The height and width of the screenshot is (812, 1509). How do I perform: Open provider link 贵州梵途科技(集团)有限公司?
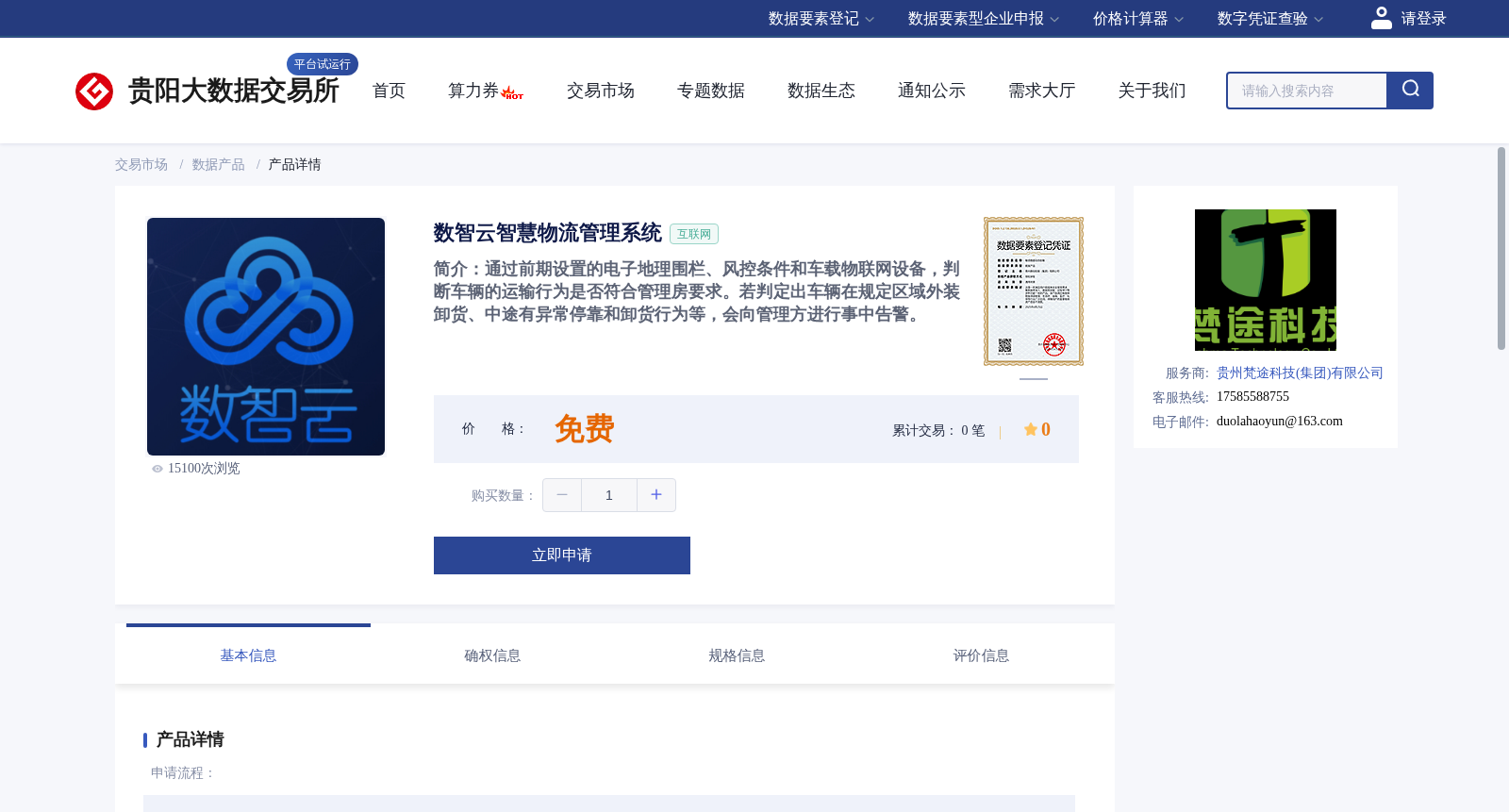(1300, 373)
